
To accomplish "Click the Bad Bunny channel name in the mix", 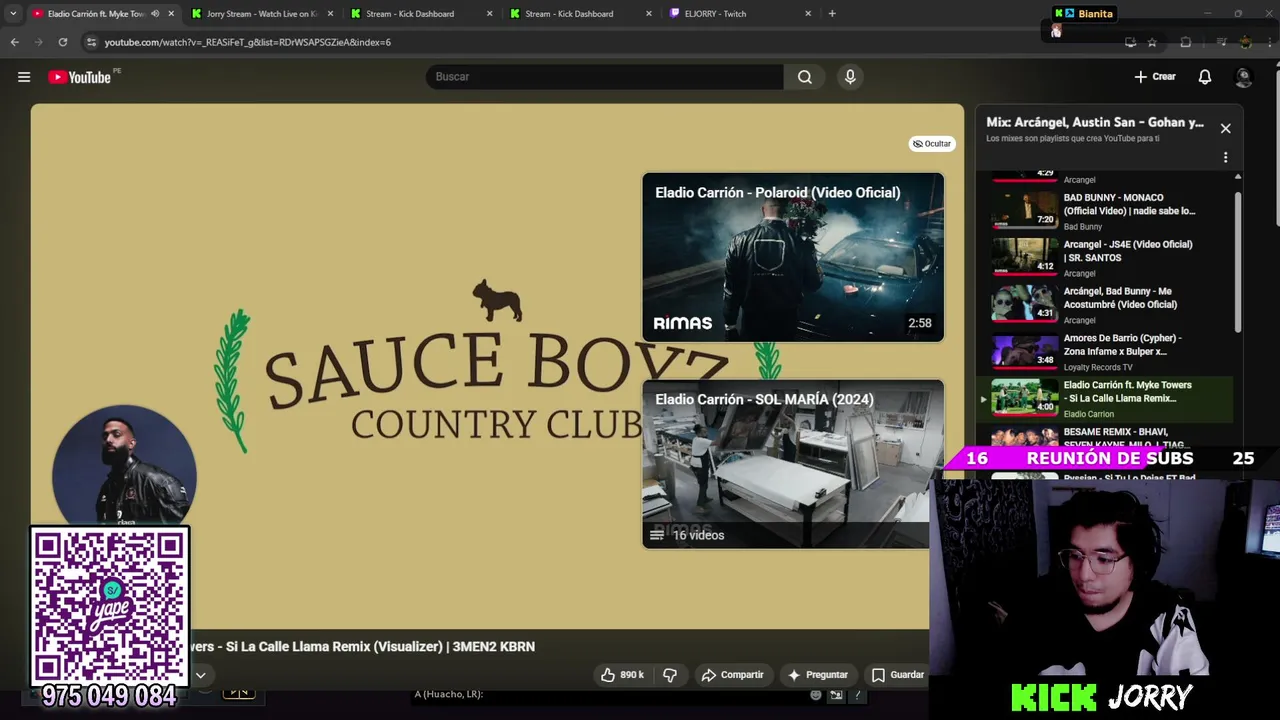I will 1083,227.
